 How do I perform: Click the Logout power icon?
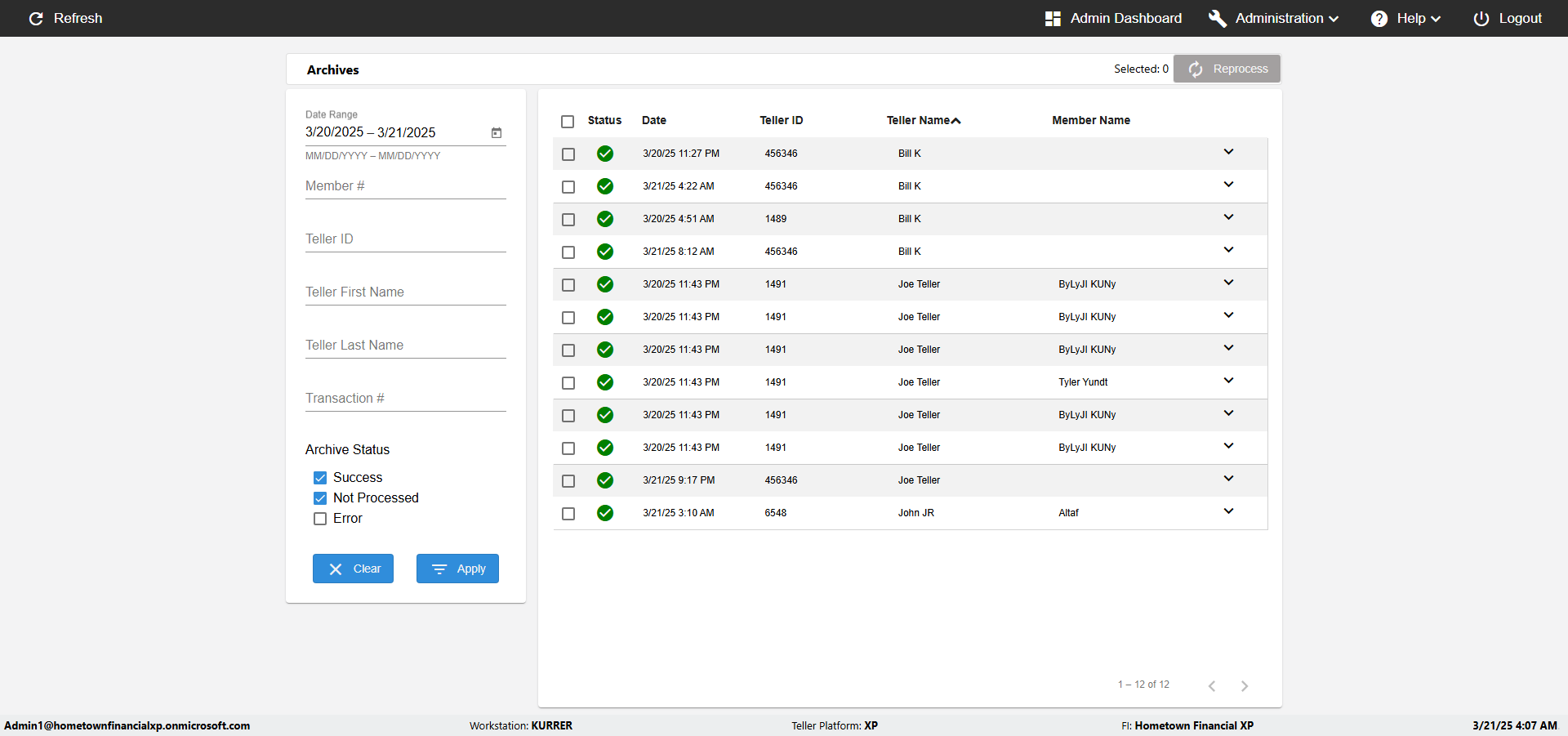tap(1481, 19)
